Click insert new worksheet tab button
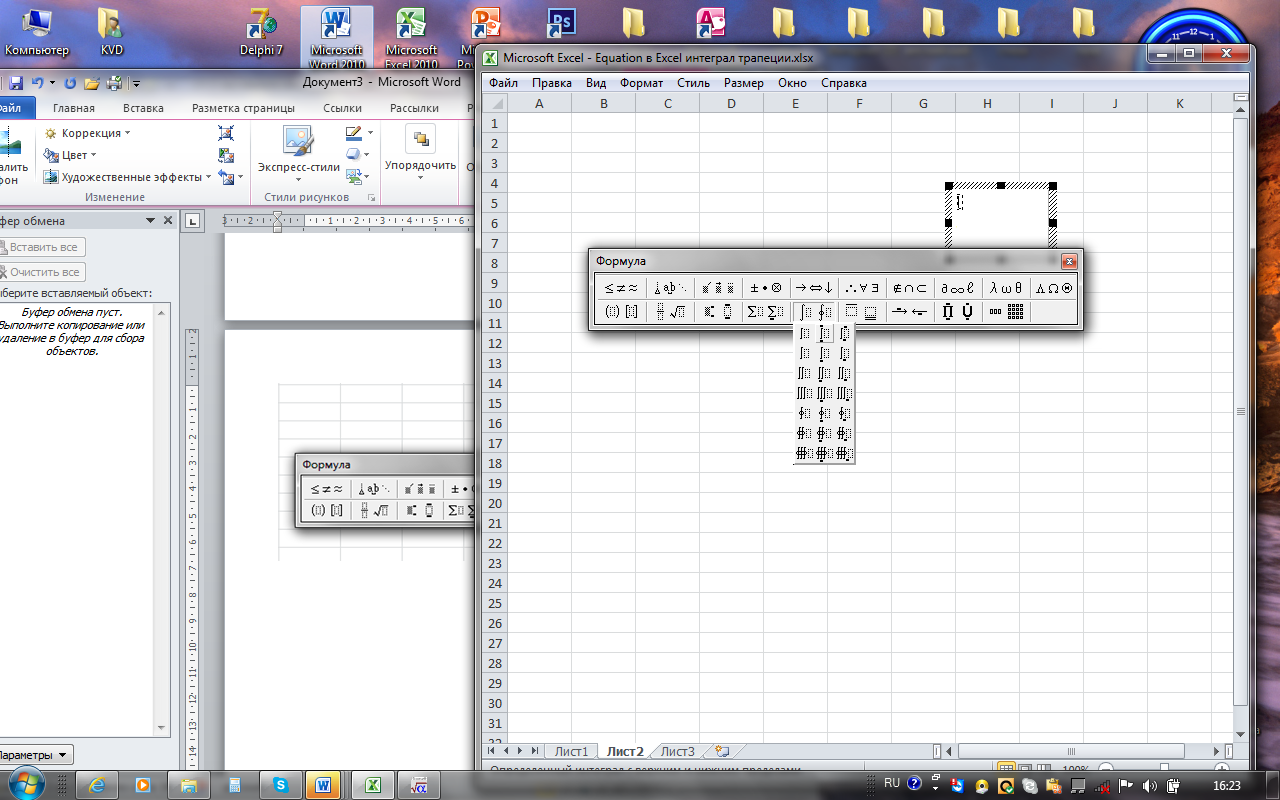Image resolution: width=1280 pixels, height=800 pixels. tap(722, 751)
